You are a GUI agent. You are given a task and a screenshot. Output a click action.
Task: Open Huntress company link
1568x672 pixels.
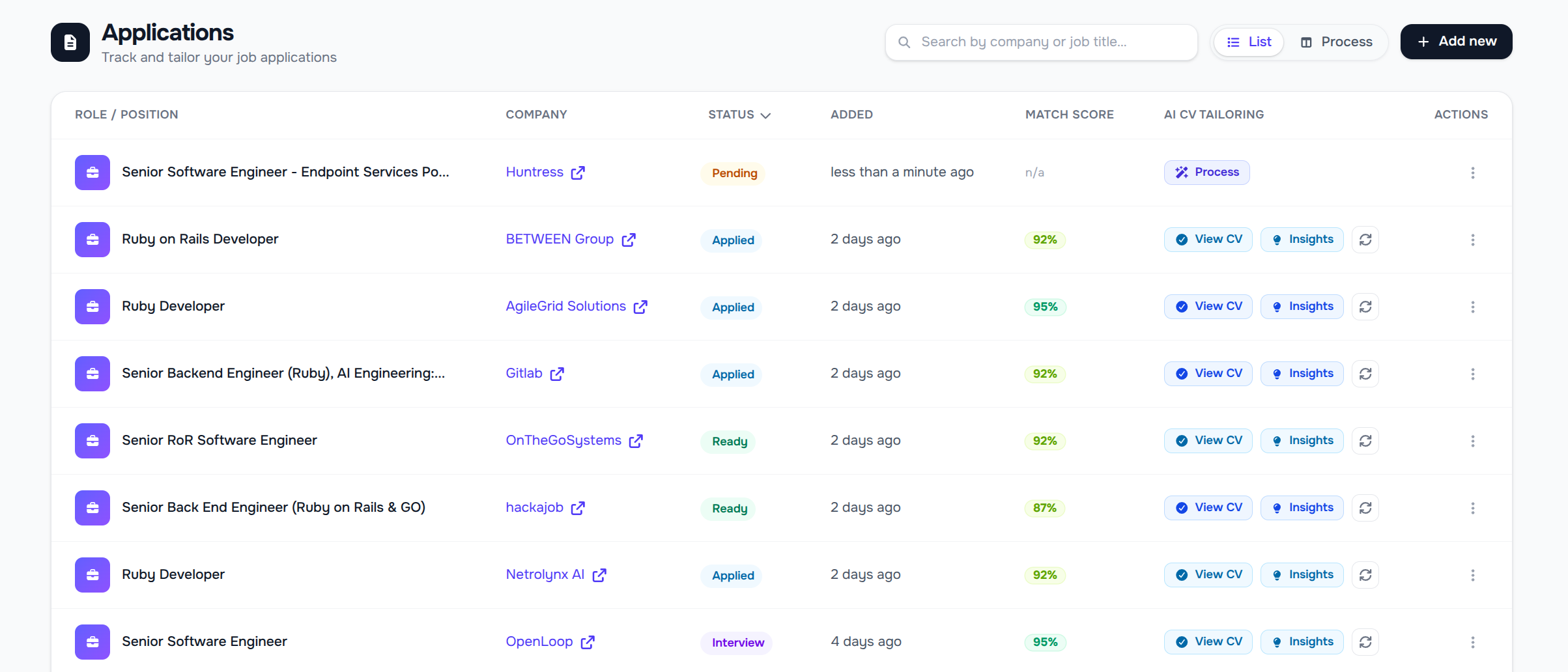pyautogui.click(x=535, y=173)
